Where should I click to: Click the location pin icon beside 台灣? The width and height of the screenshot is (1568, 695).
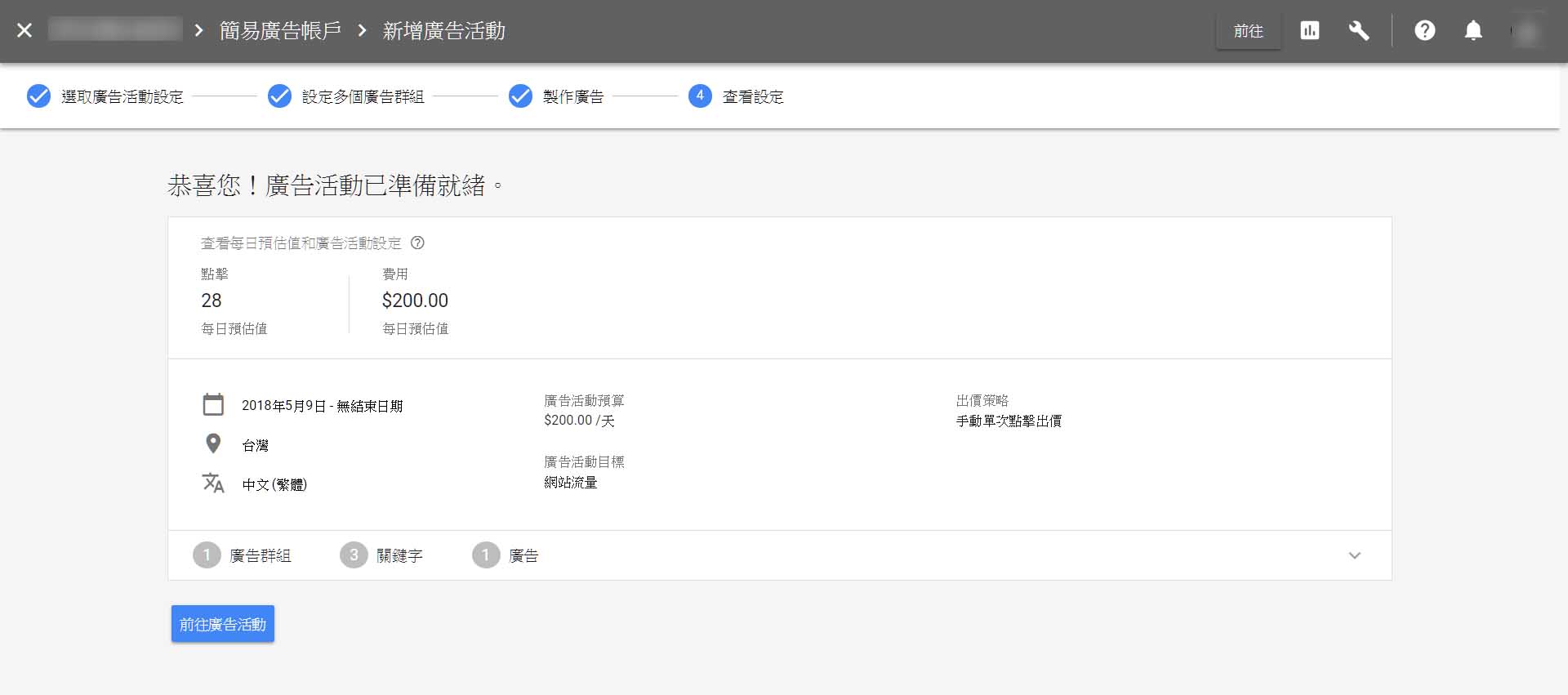point(213,443)
